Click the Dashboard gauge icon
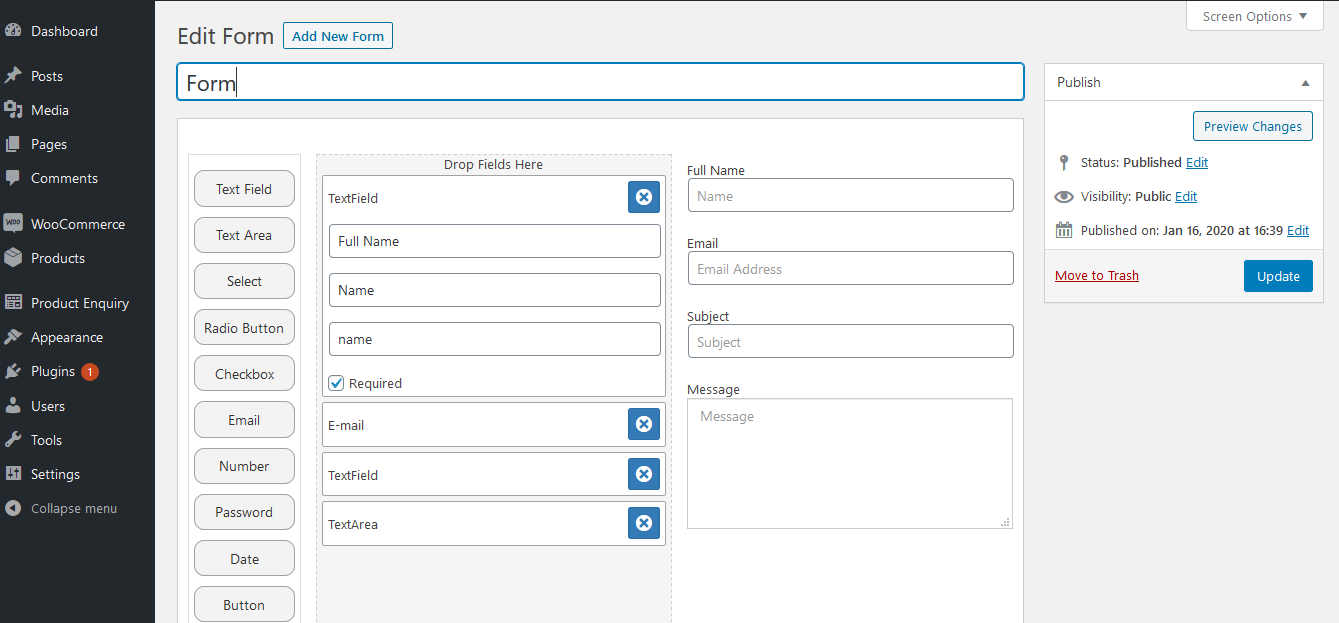 click(x=13, y=31)
